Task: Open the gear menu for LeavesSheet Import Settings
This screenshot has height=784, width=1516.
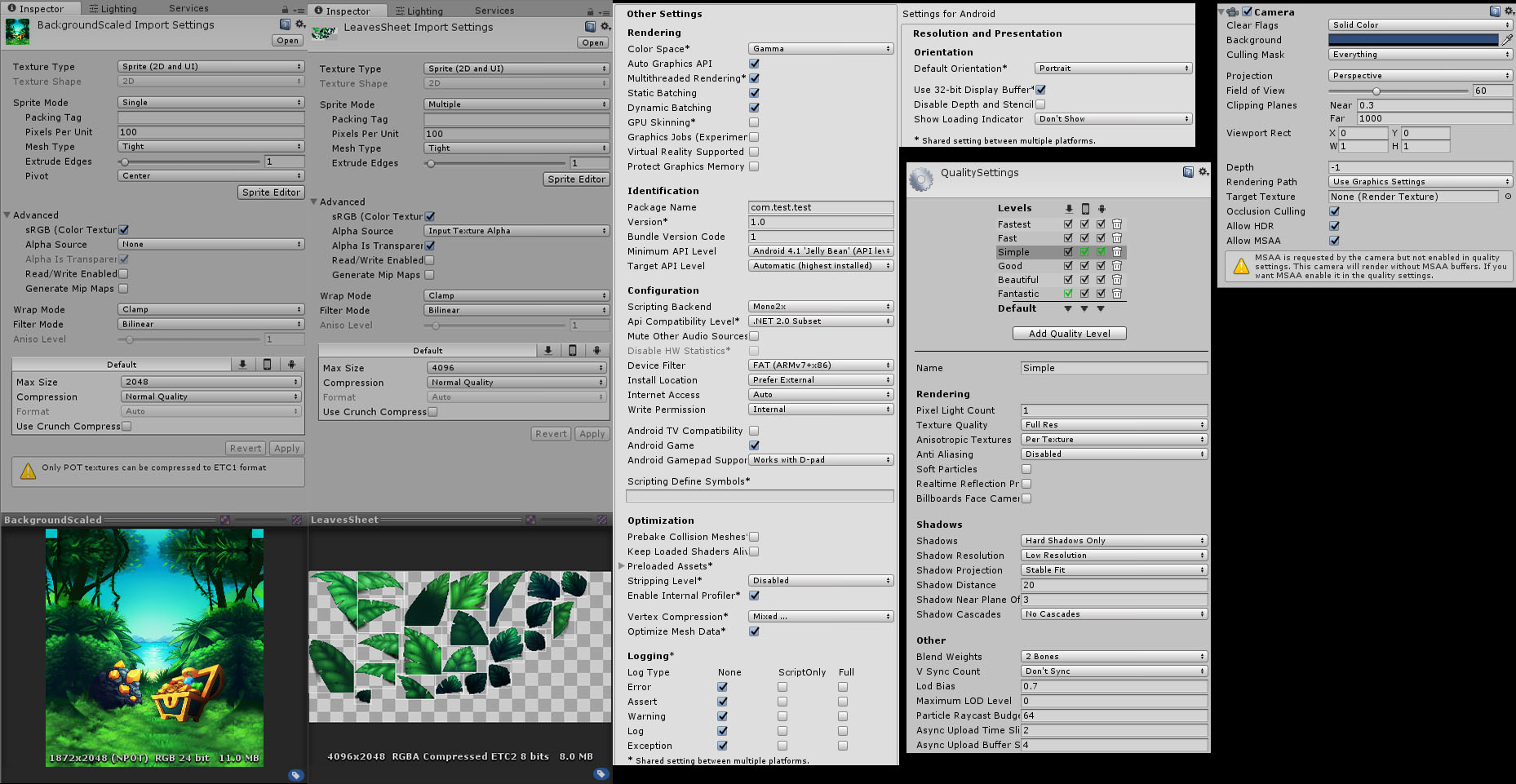Action: [x=606, y=27]
